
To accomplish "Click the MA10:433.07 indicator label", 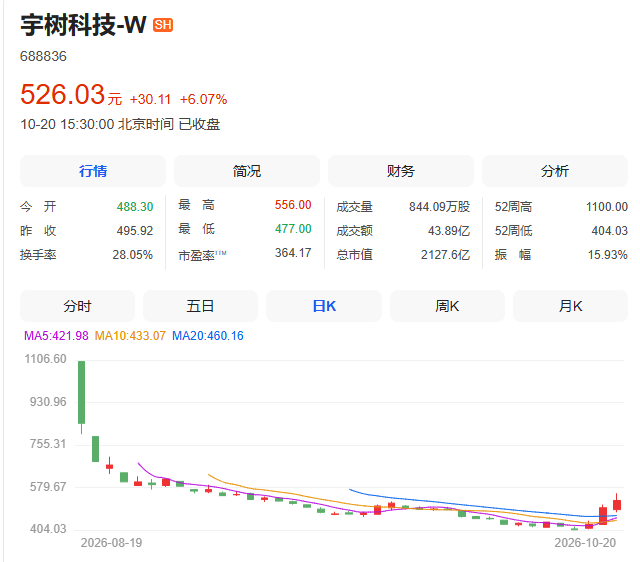I will pyautogui.click(x=130, y=336).
